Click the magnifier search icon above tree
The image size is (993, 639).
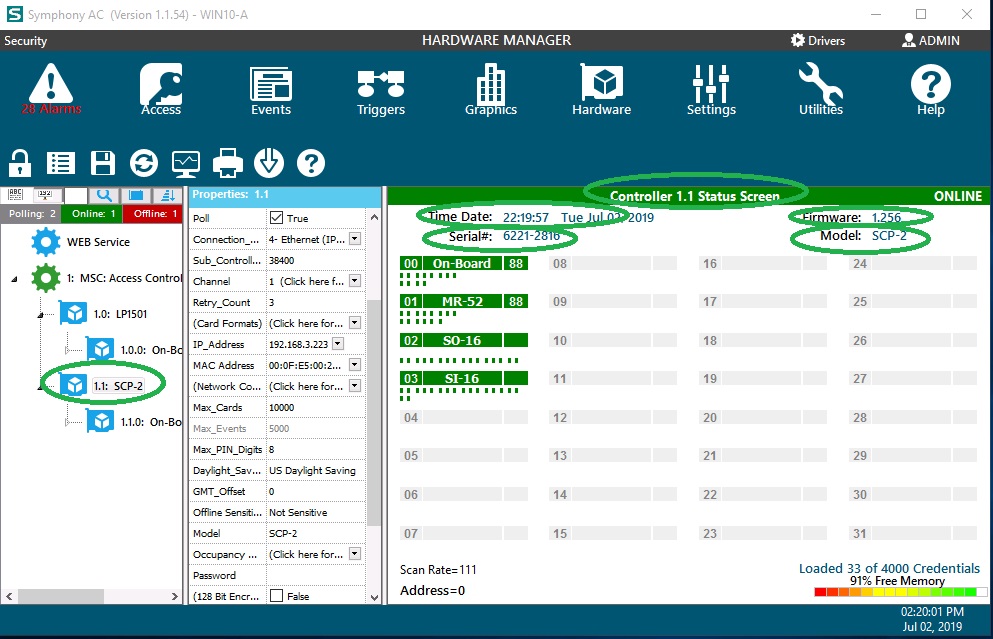(104, 195)
